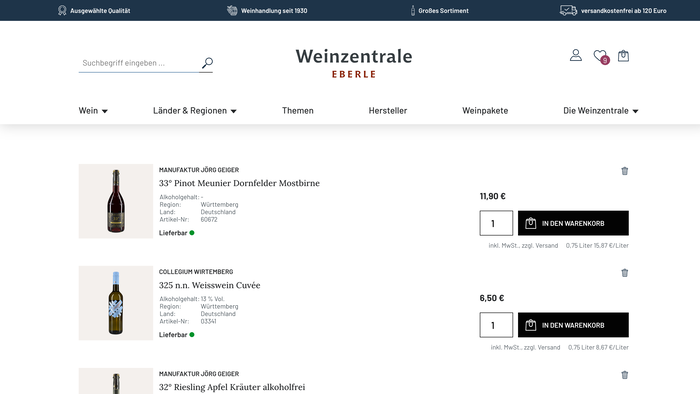Click the Großes Sortiment bottle icon
The width and height of the screenshot is (700, 394).
click(x=412, y=10)
